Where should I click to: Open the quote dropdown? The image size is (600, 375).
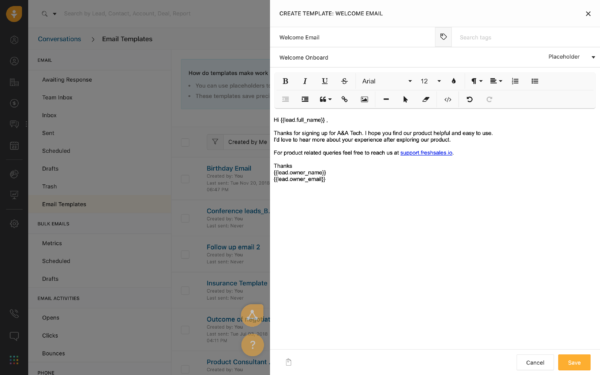click(x=326, y=99)
